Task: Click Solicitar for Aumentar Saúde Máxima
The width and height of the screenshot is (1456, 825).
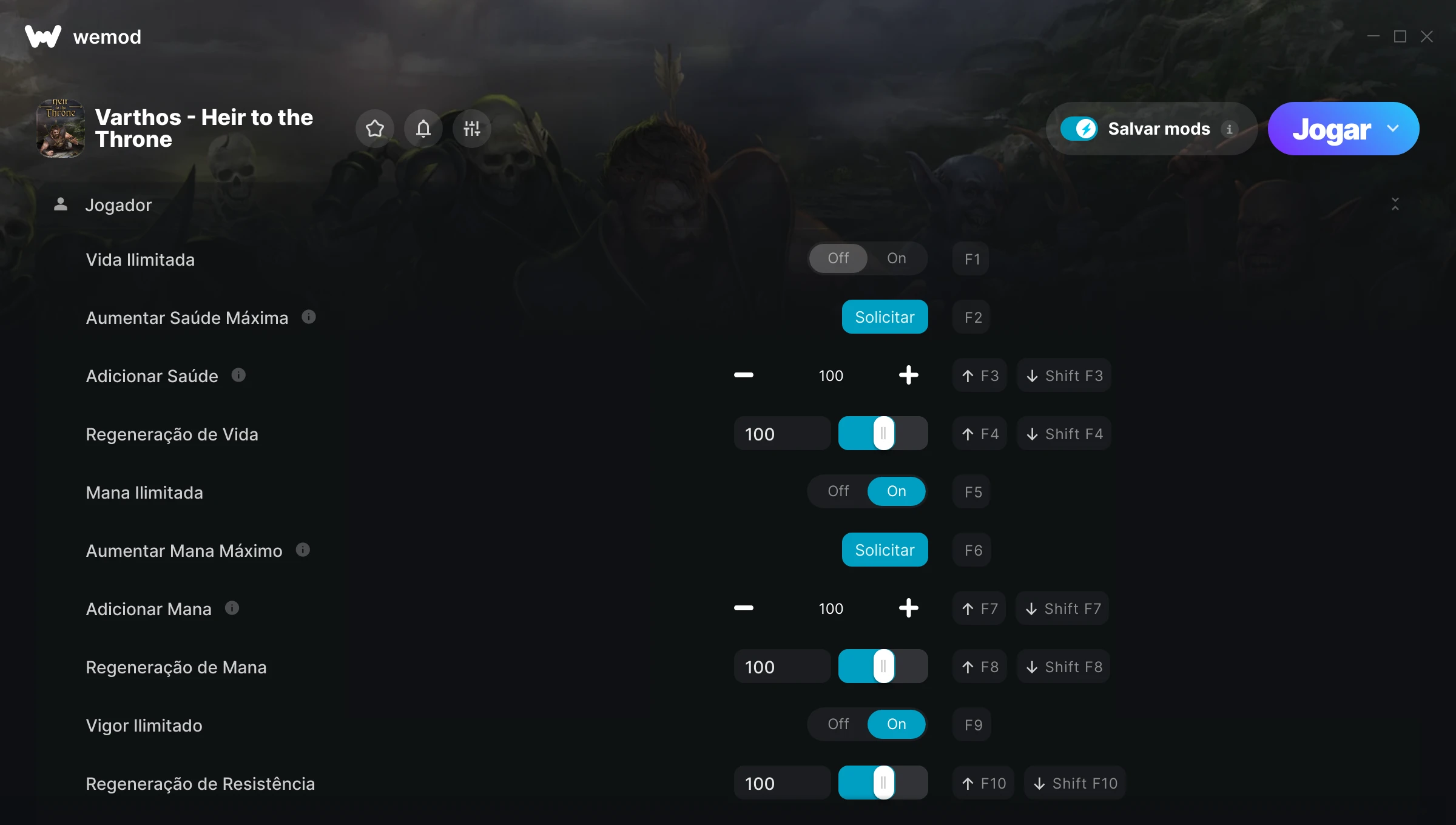Action: (885, 317)
